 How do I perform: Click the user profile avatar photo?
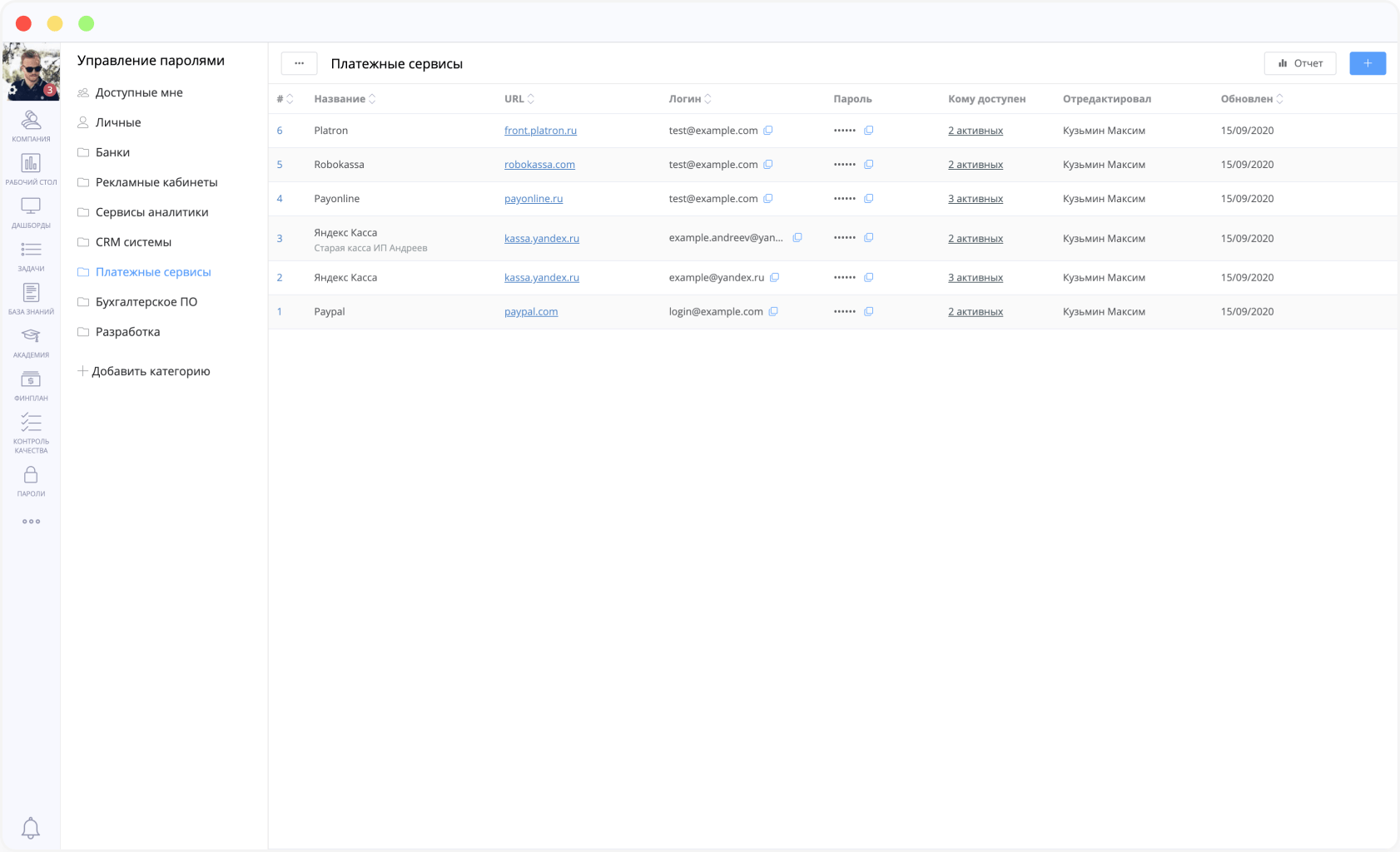click(x=31, y=72)
